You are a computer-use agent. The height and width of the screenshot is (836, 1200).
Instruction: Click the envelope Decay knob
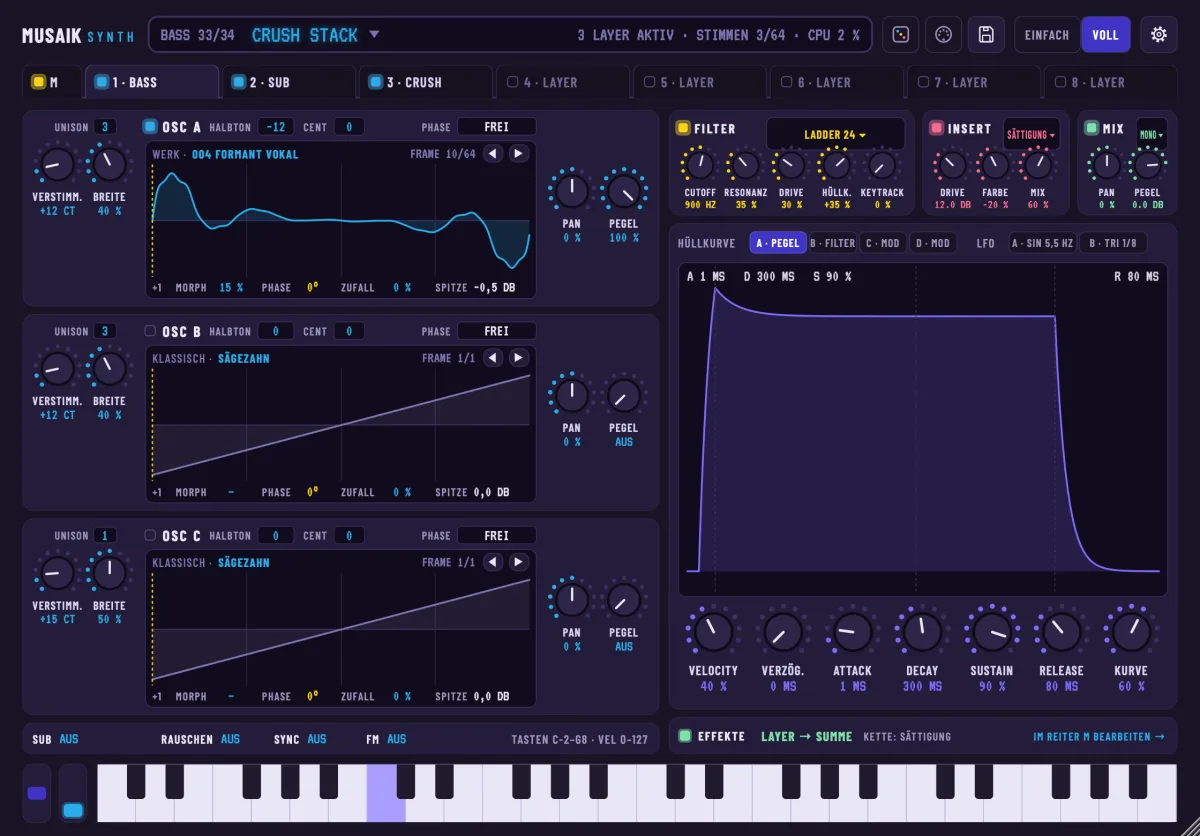922,631
